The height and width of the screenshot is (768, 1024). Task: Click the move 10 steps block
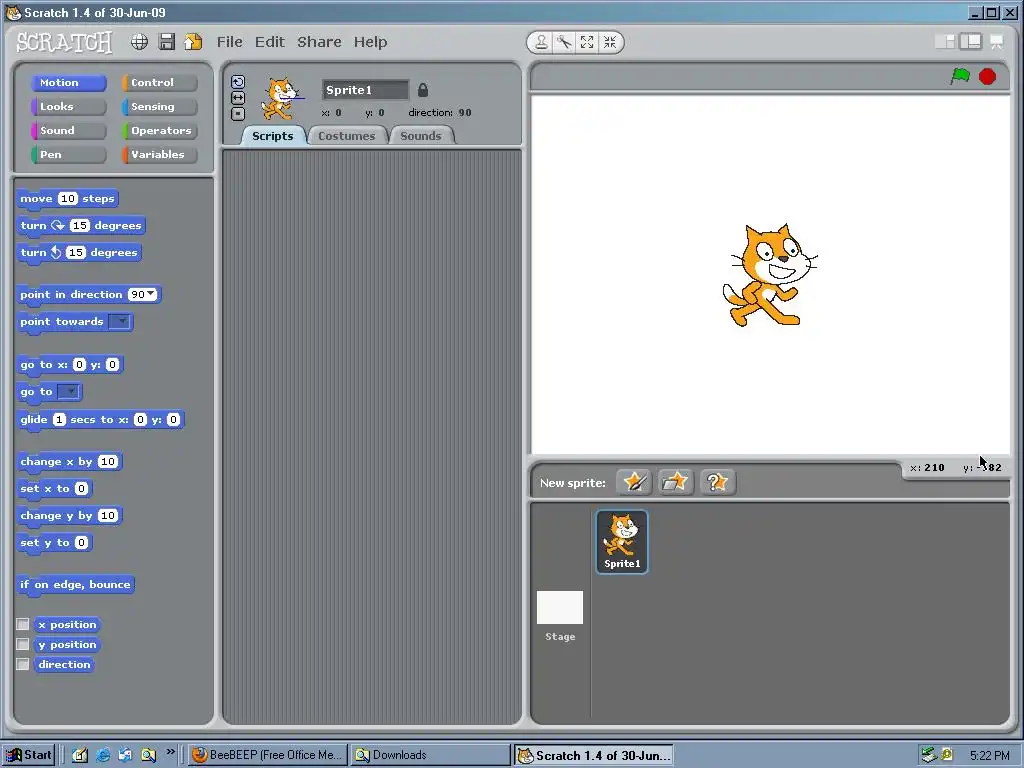(x=68, y=199)
